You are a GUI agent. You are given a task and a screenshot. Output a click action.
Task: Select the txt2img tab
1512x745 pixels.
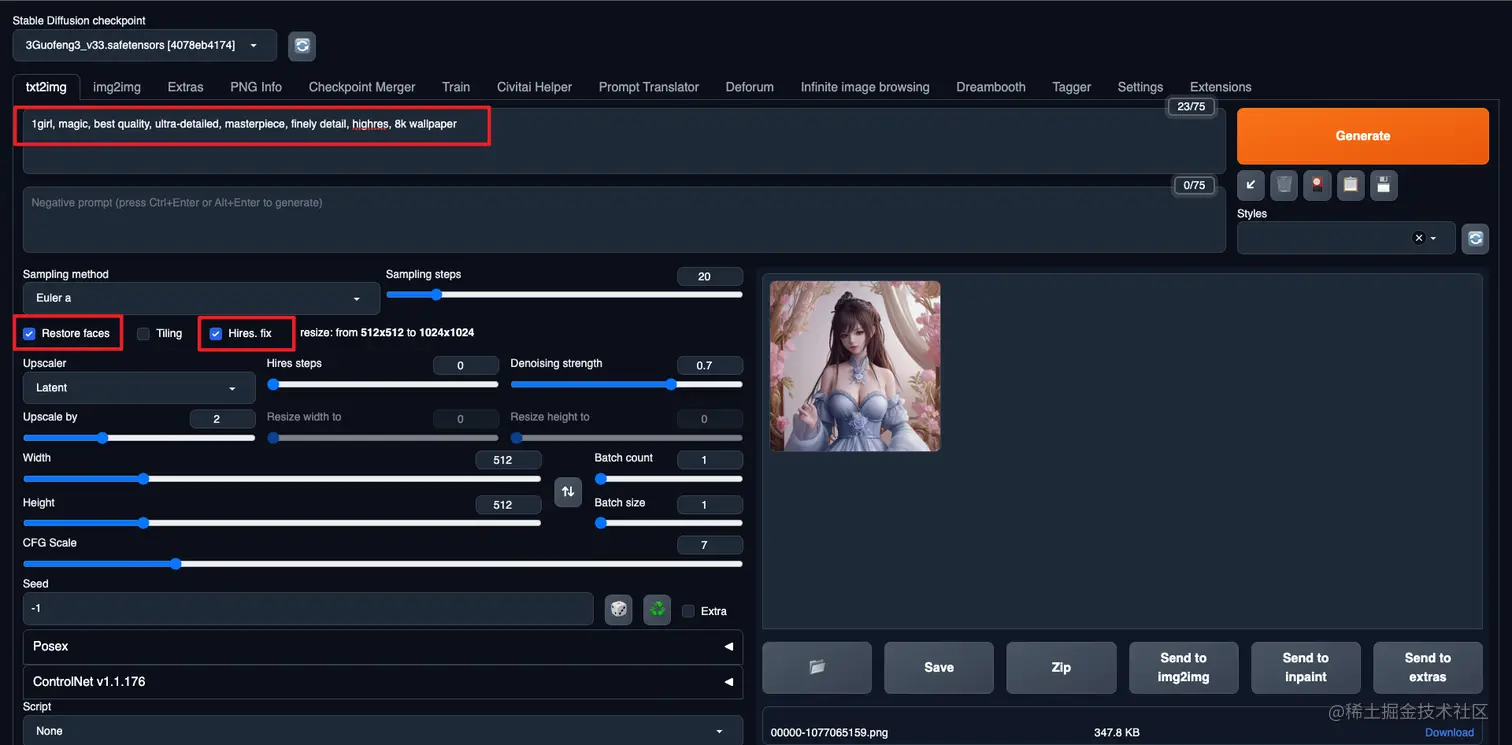tap(46, 87)
